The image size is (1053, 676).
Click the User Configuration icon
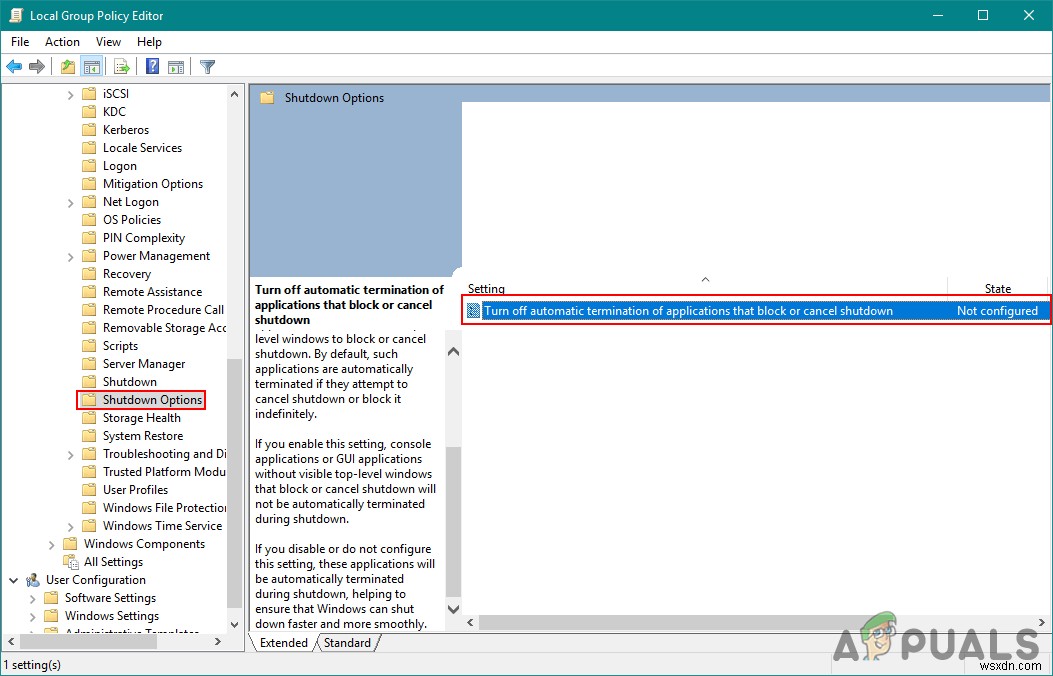[x=33, y=580]
